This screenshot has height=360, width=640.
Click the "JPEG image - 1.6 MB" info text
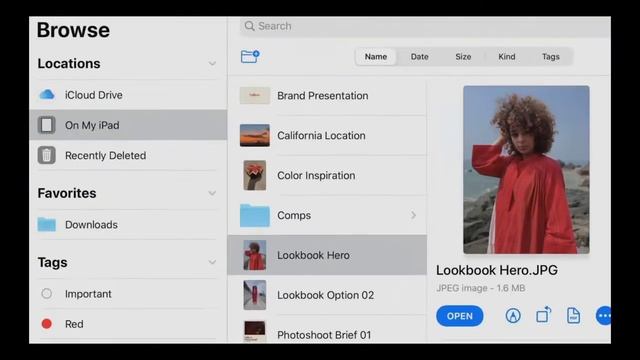(x=480, y=288)
